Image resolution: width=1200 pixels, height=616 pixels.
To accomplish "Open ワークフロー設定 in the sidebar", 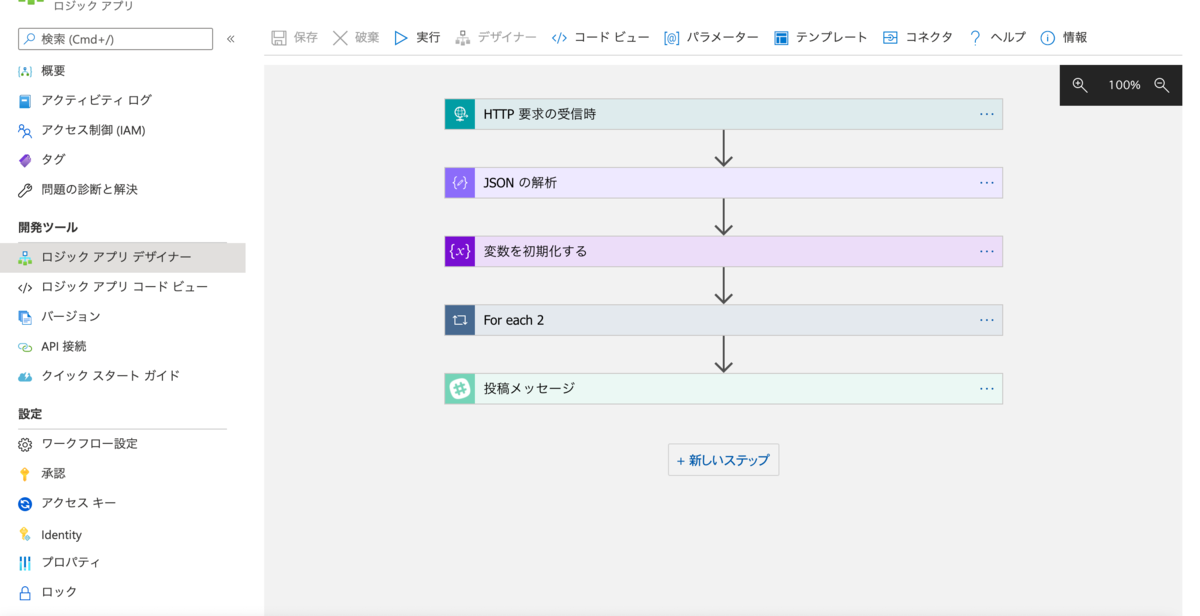I will [x=89, y=443].
